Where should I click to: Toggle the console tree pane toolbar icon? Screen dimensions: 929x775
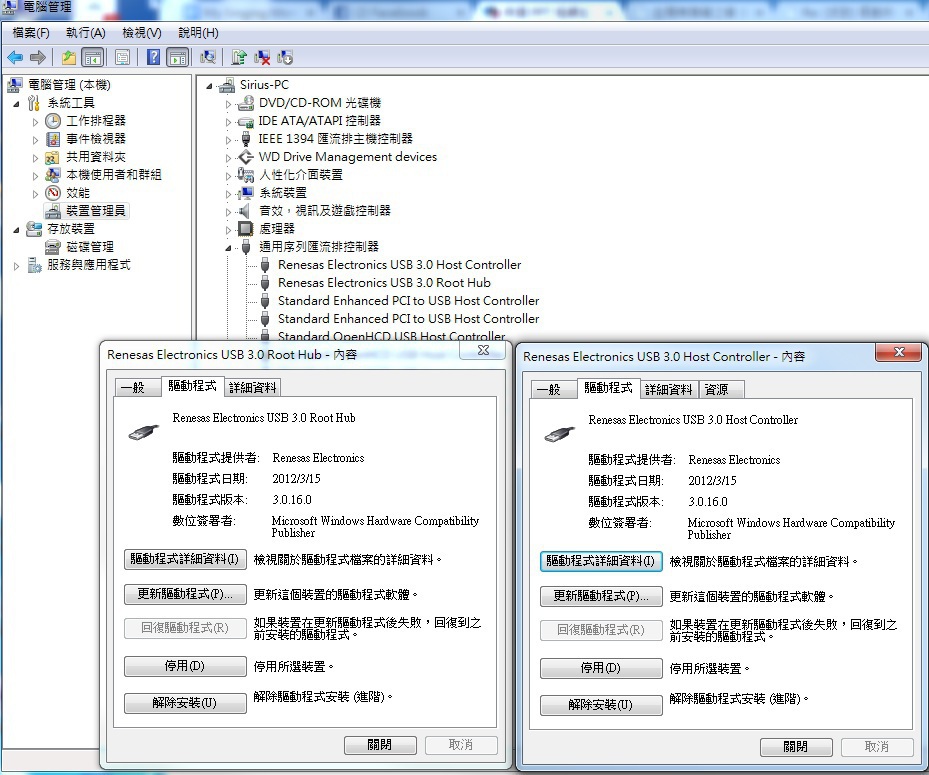pos(92,57)
